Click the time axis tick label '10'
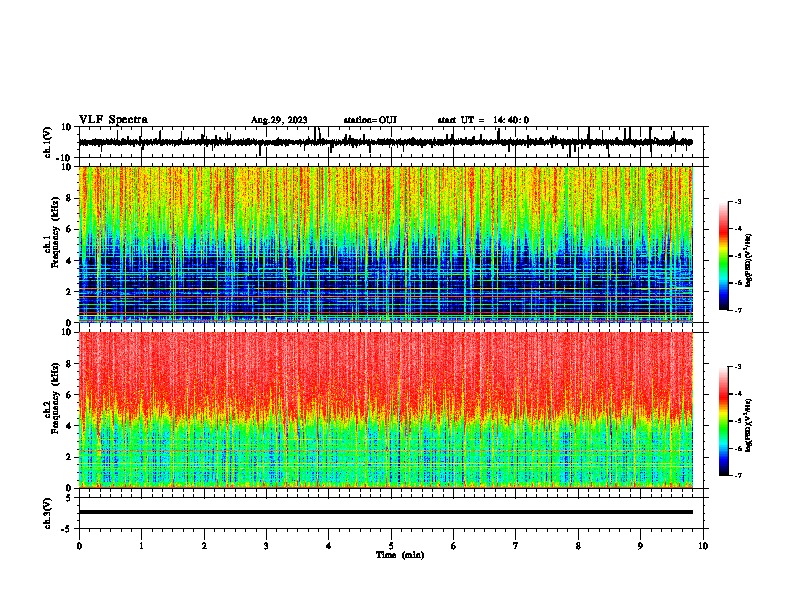This screenshot has height=612, width=792. tap(703, 546)
